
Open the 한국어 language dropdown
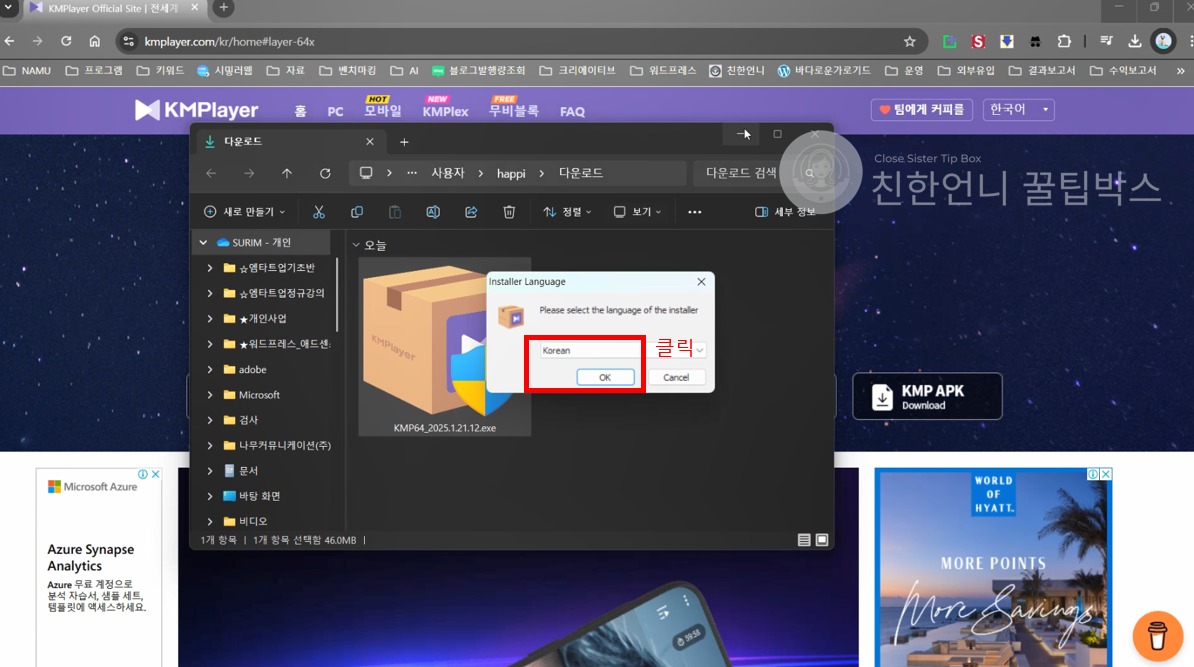(x=1018, y=110)
